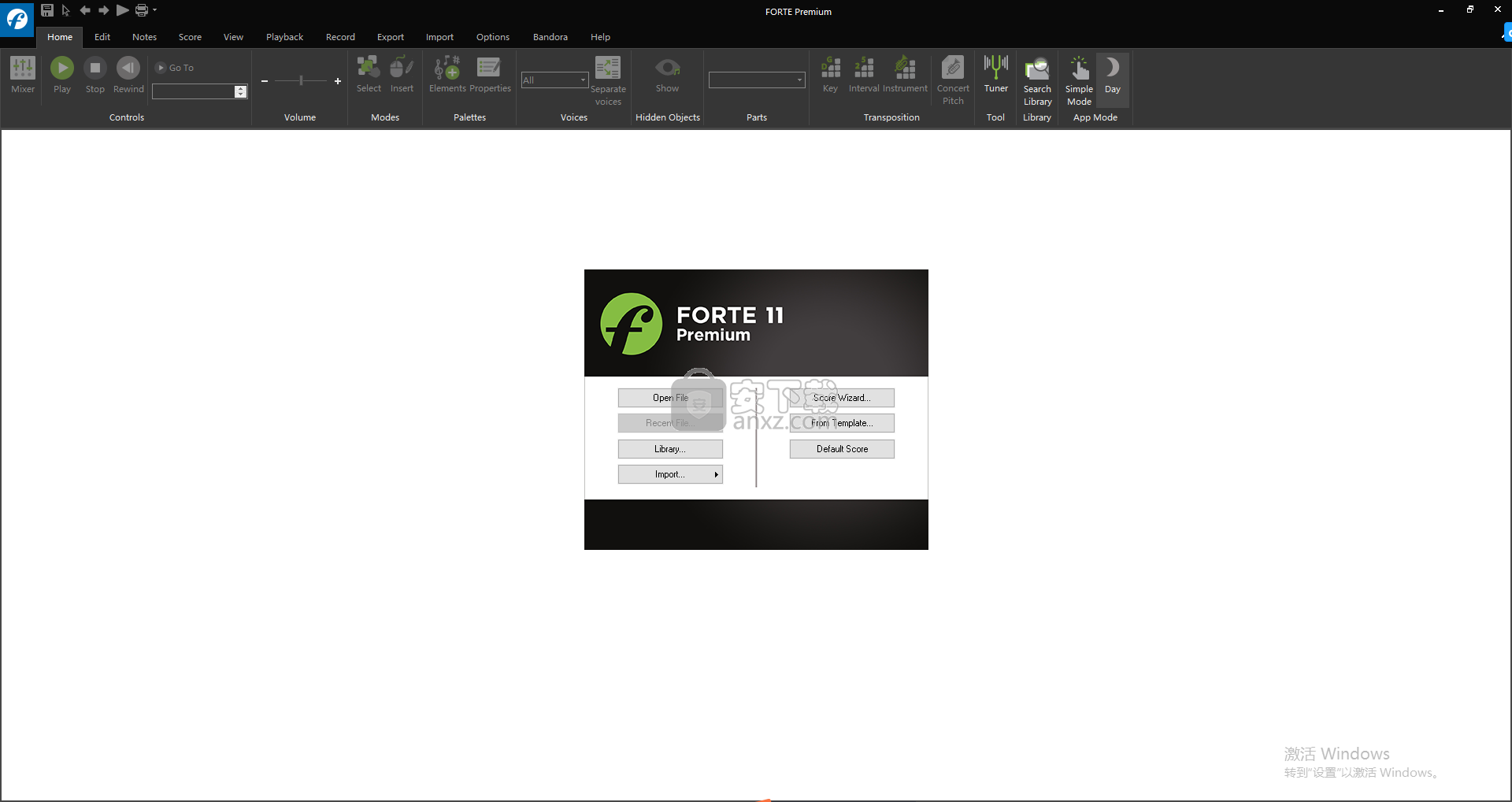Click the FORTE application logo button
The image size is (1512, 802).
click(17, 18)
